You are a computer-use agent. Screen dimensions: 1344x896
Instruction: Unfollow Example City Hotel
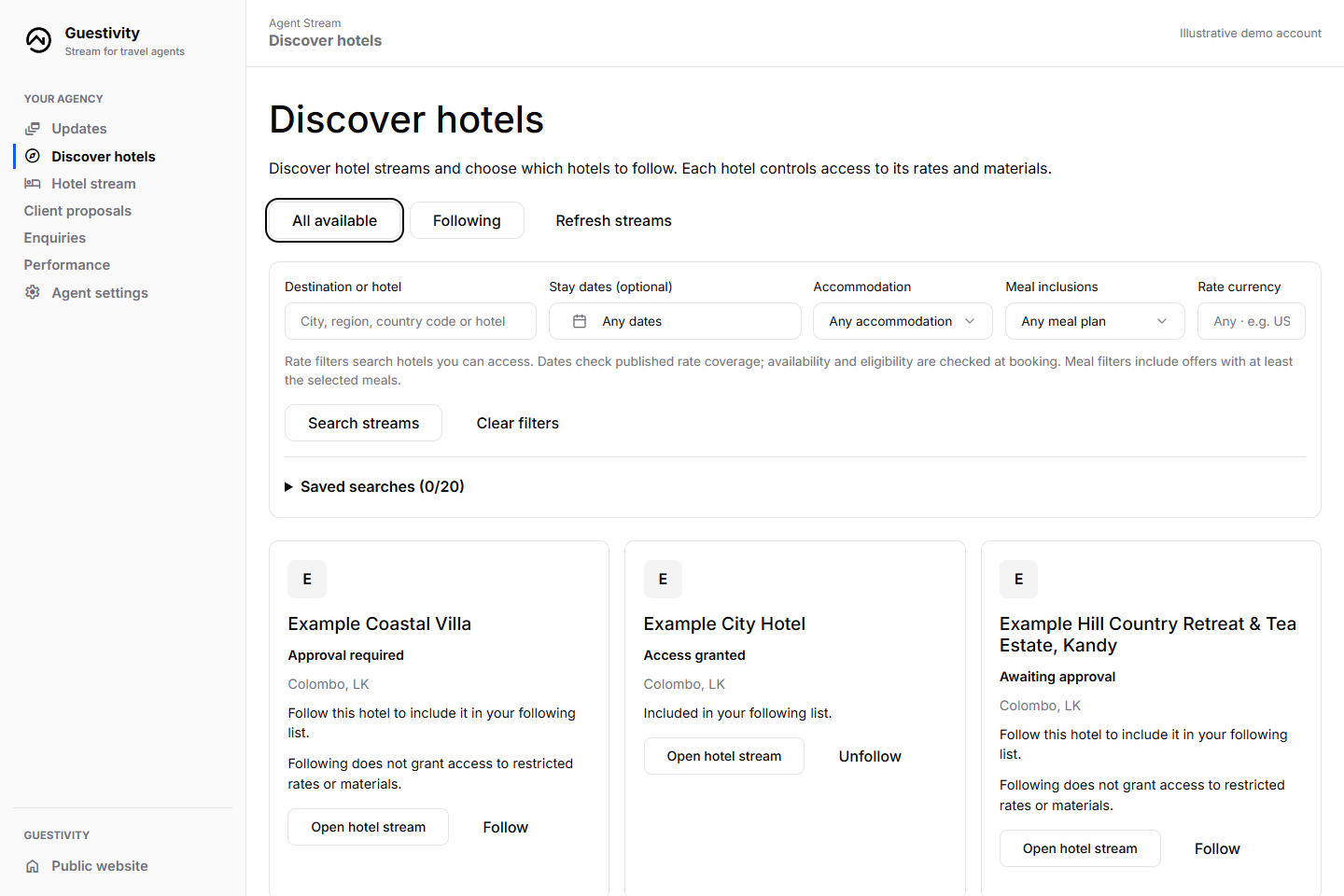tap(870, 756)
